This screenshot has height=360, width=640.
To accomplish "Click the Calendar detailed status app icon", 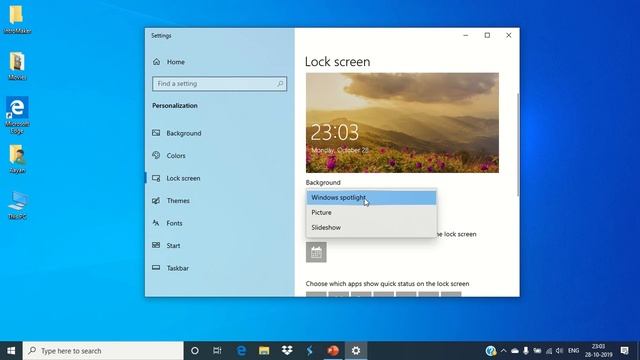I will 316,252.
